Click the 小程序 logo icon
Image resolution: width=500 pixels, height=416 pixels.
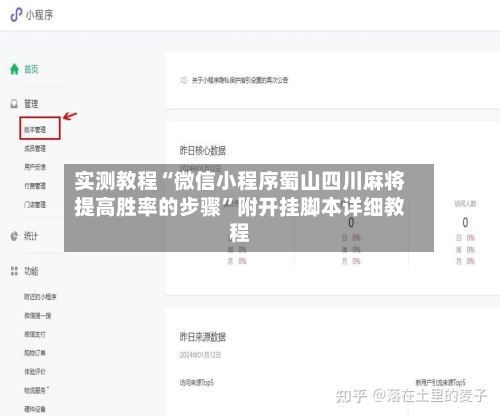(x=16, y=15)
